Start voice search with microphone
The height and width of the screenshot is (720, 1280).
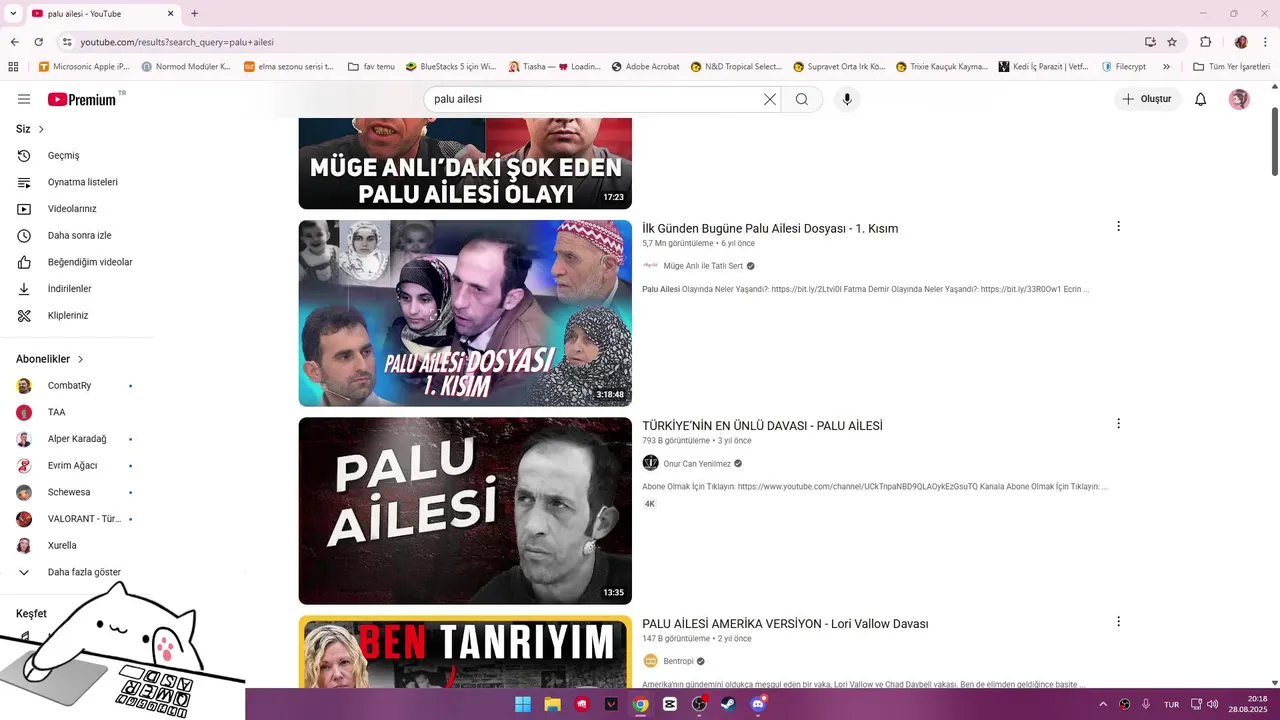click(x=847, y=99)
